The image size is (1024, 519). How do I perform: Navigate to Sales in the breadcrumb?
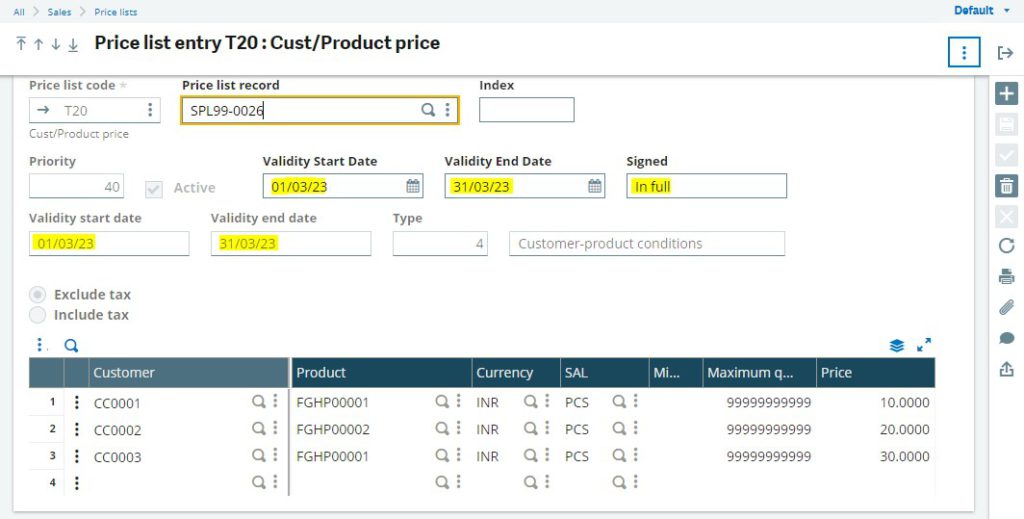pyautogui.click(x=59, y=12)
